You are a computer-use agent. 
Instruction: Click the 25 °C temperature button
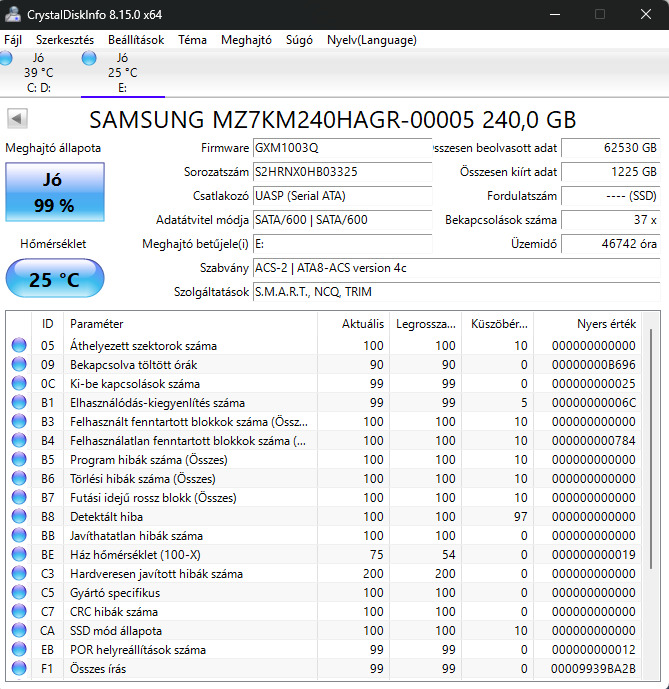pyautogui.click(x=55, y=279)
